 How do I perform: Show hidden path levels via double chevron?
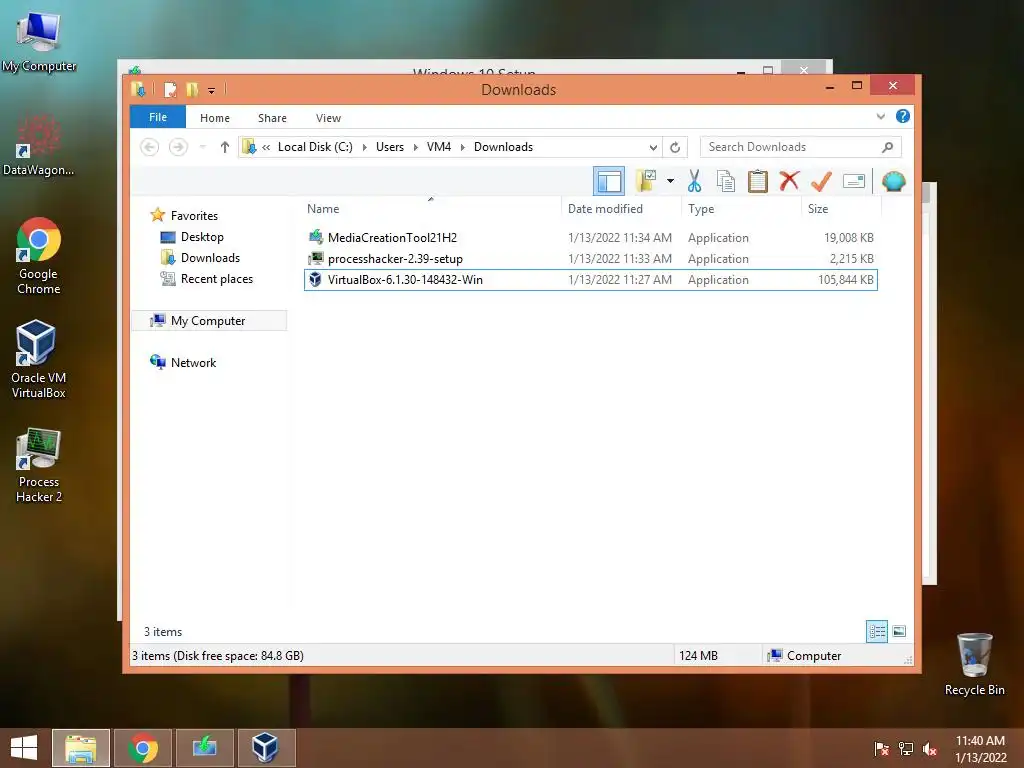pyautogui.click(x=266, y=148)
